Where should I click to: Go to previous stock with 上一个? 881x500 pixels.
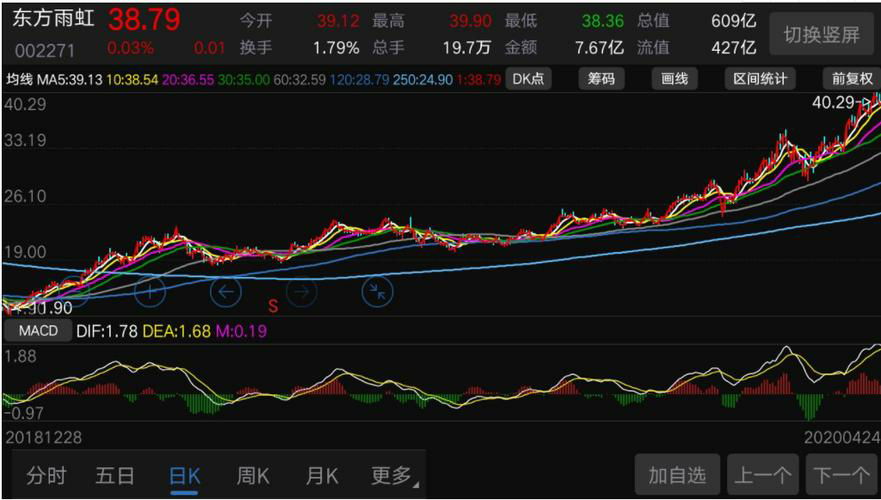click(x=762, y=476)
